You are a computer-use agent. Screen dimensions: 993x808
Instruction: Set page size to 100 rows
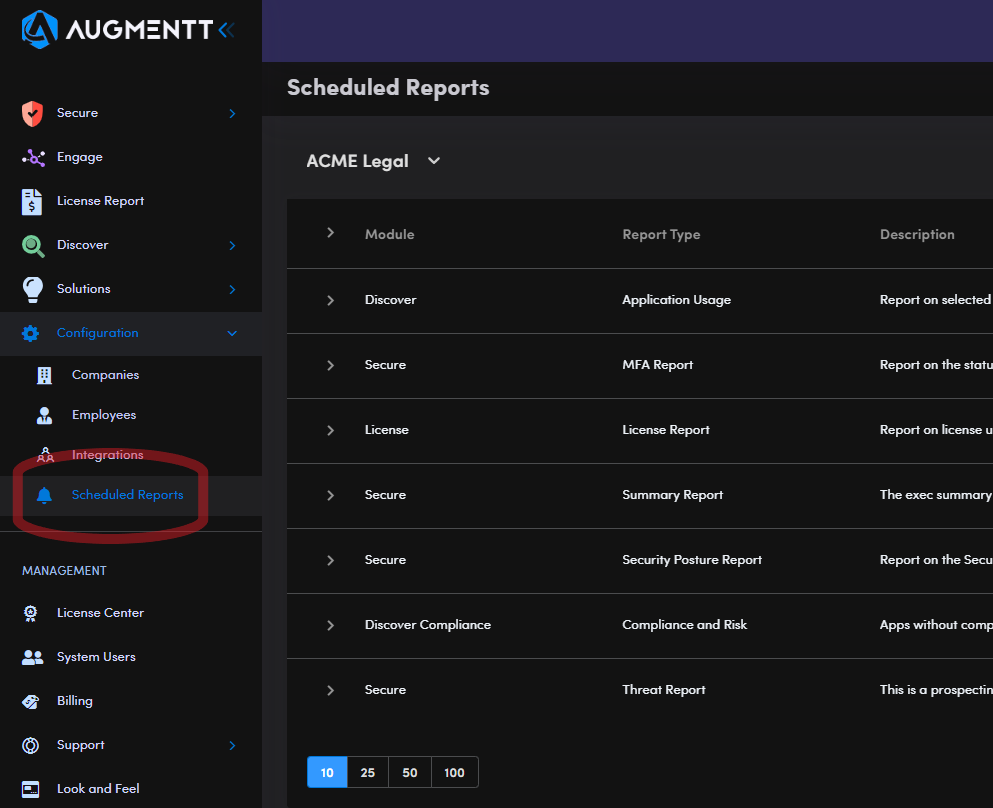tap(454, 772)
